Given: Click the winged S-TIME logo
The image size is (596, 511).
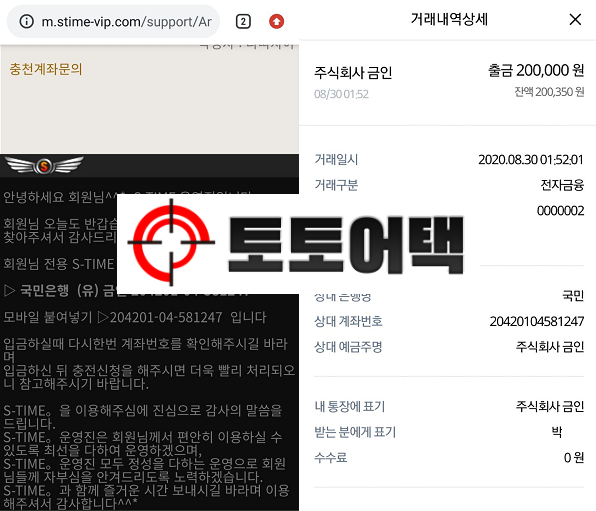Looking at the screenshot, I should [x=44, y=165].
